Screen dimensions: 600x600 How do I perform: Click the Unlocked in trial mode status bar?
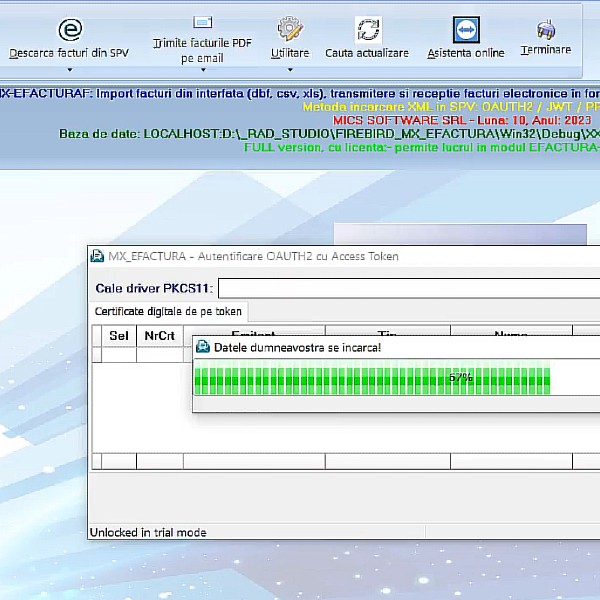pos(148,532)
